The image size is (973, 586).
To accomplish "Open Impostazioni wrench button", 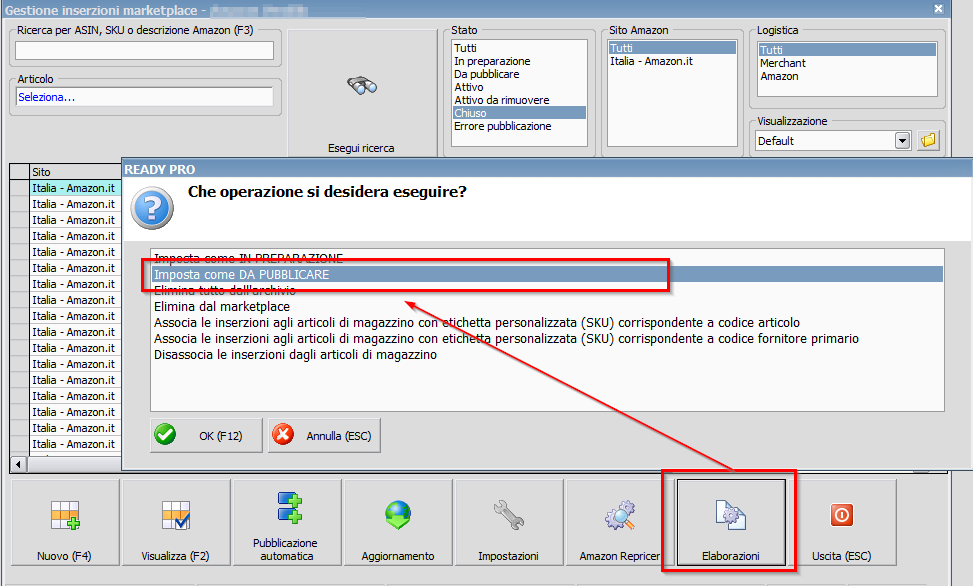I will [509, 522].
